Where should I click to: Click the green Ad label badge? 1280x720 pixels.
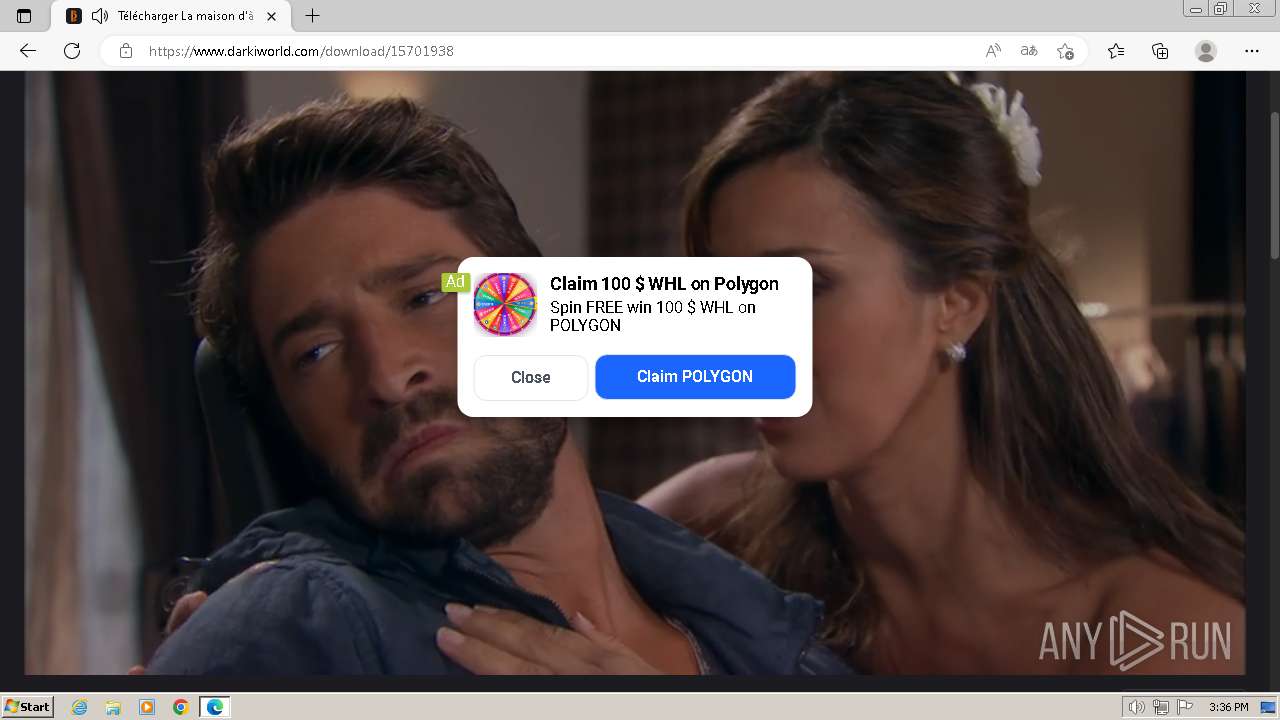click(x=455, y=282)
